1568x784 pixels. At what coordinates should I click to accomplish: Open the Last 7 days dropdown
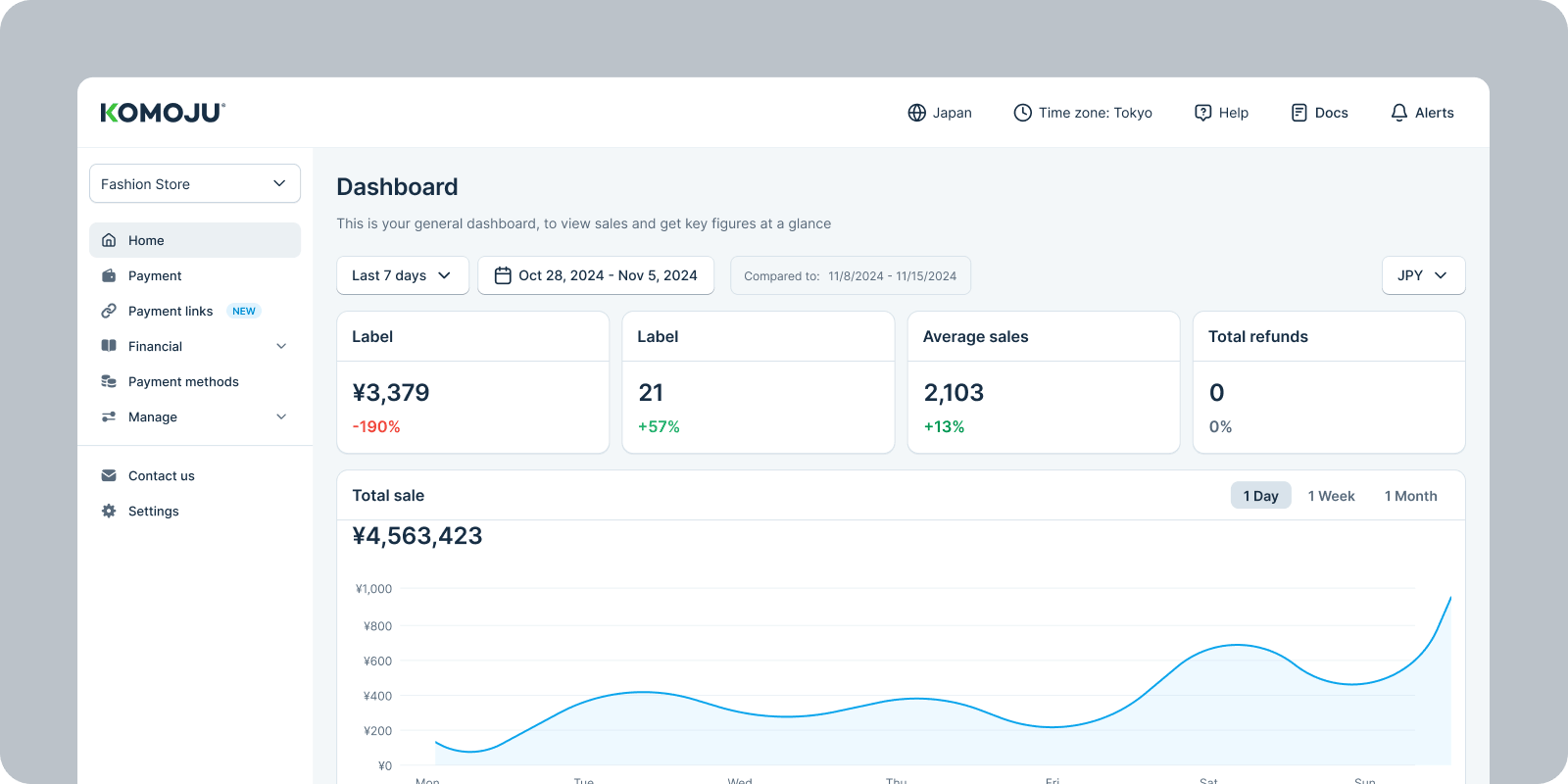tap(402, 275)
